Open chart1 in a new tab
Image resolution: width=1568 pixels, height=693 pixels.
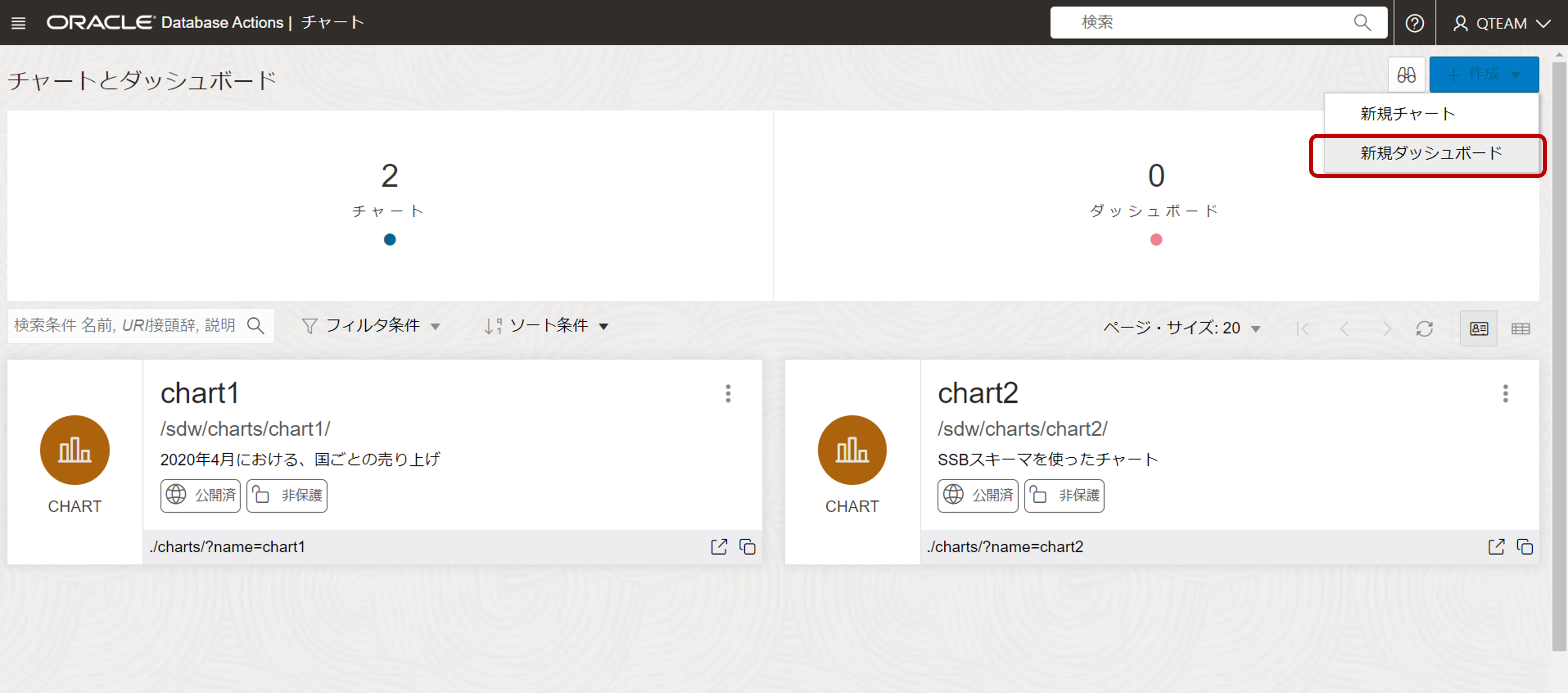[x=719, y=546]
